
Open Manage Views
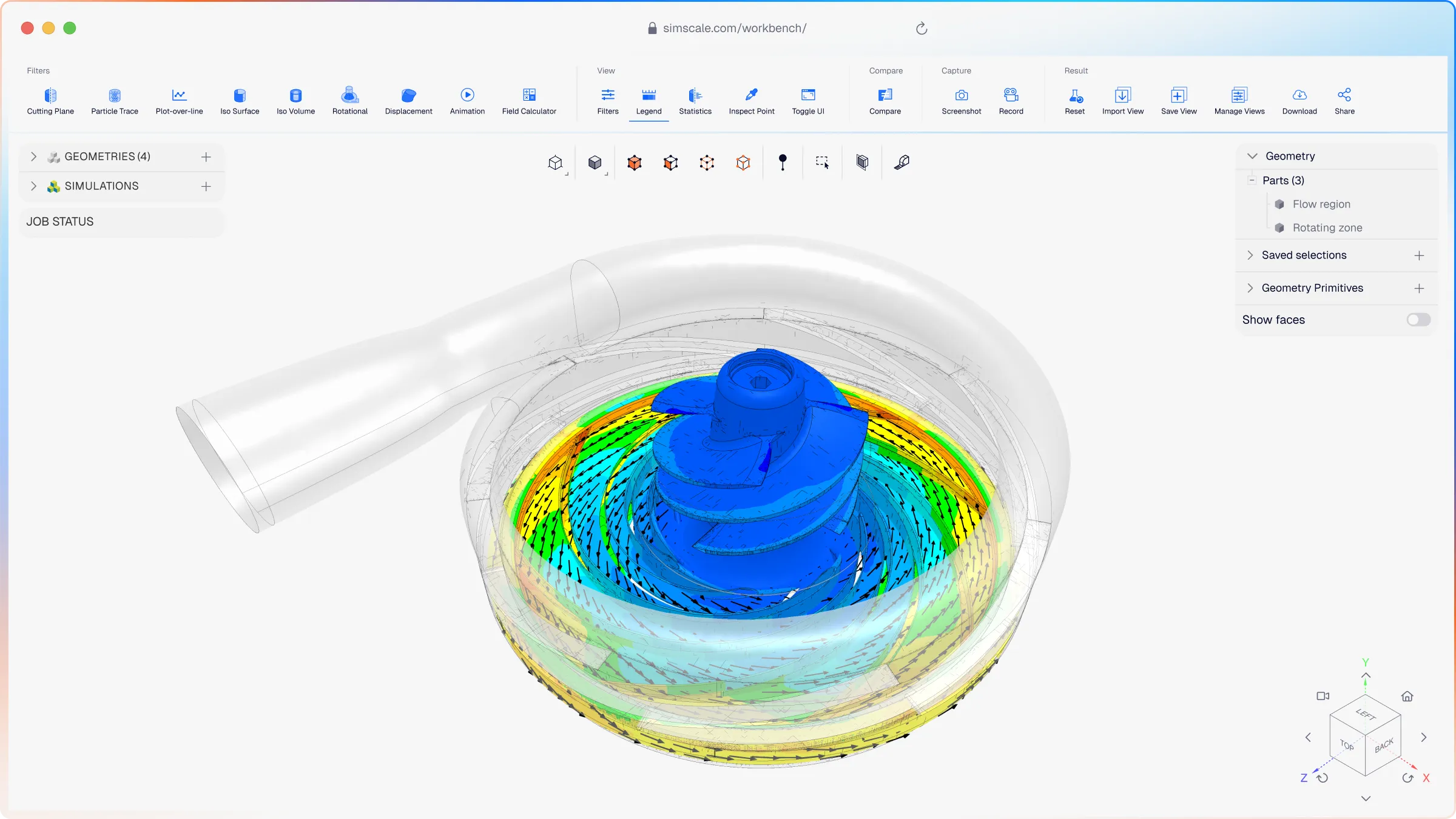[1239, 101]
